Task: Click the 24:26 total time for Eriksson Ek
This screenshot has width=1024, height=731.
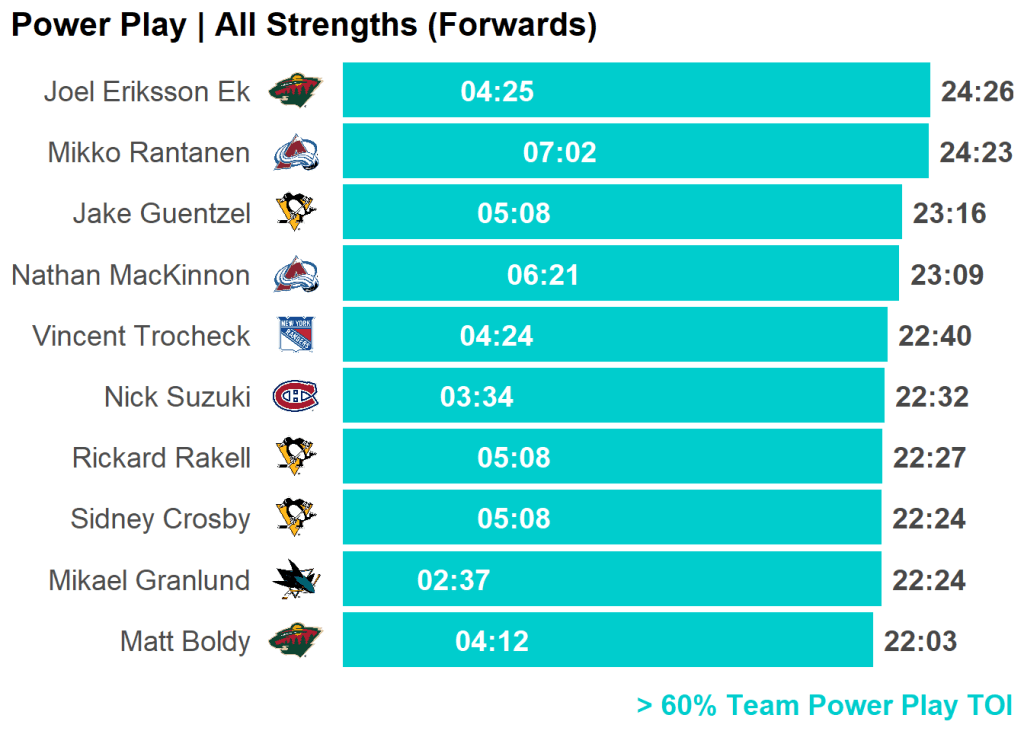Action: (977, 92)
